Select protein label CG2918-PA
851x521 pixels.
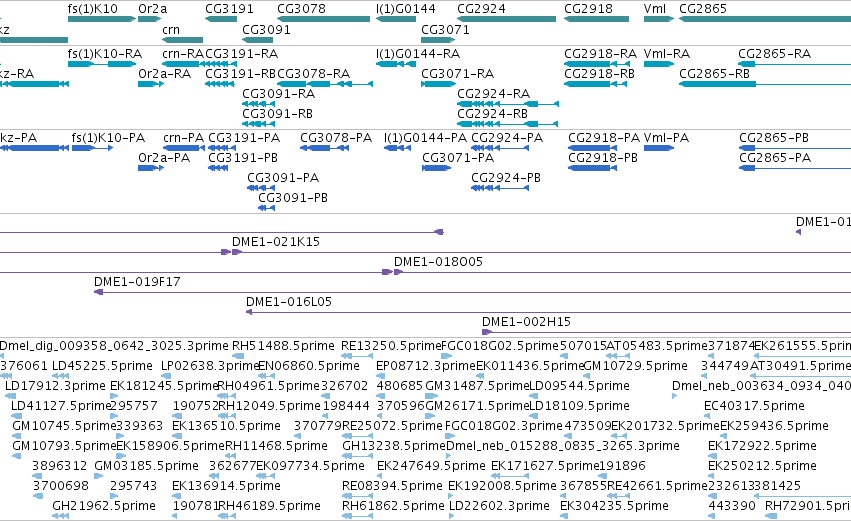tap(604, 138)
